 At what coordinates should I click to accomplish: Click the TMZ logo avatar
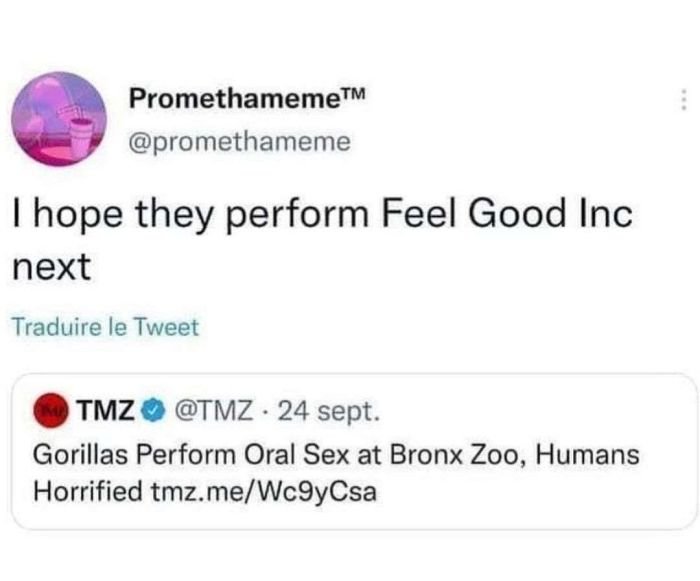52,411
